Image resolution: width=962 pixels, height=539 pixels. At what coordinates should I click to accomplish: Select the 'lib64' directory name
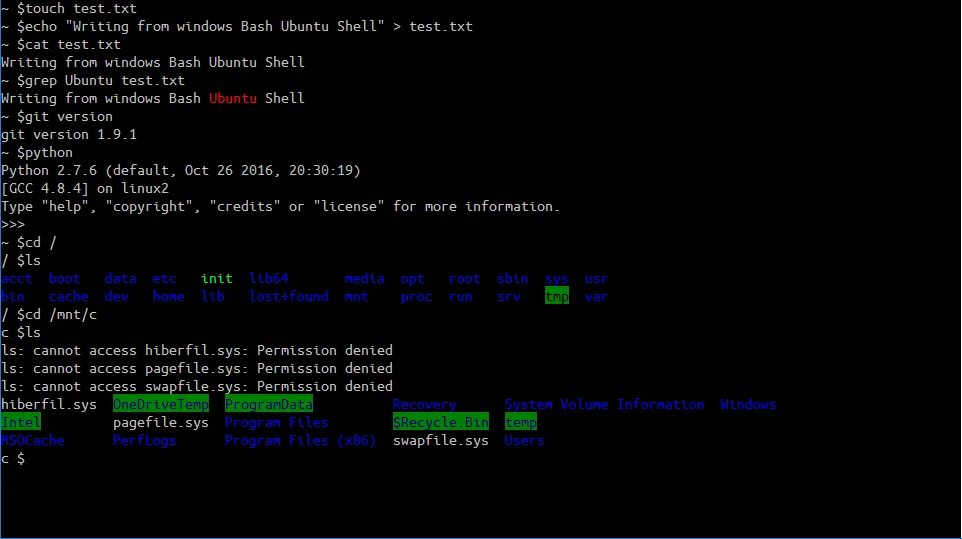coord(269,278)
